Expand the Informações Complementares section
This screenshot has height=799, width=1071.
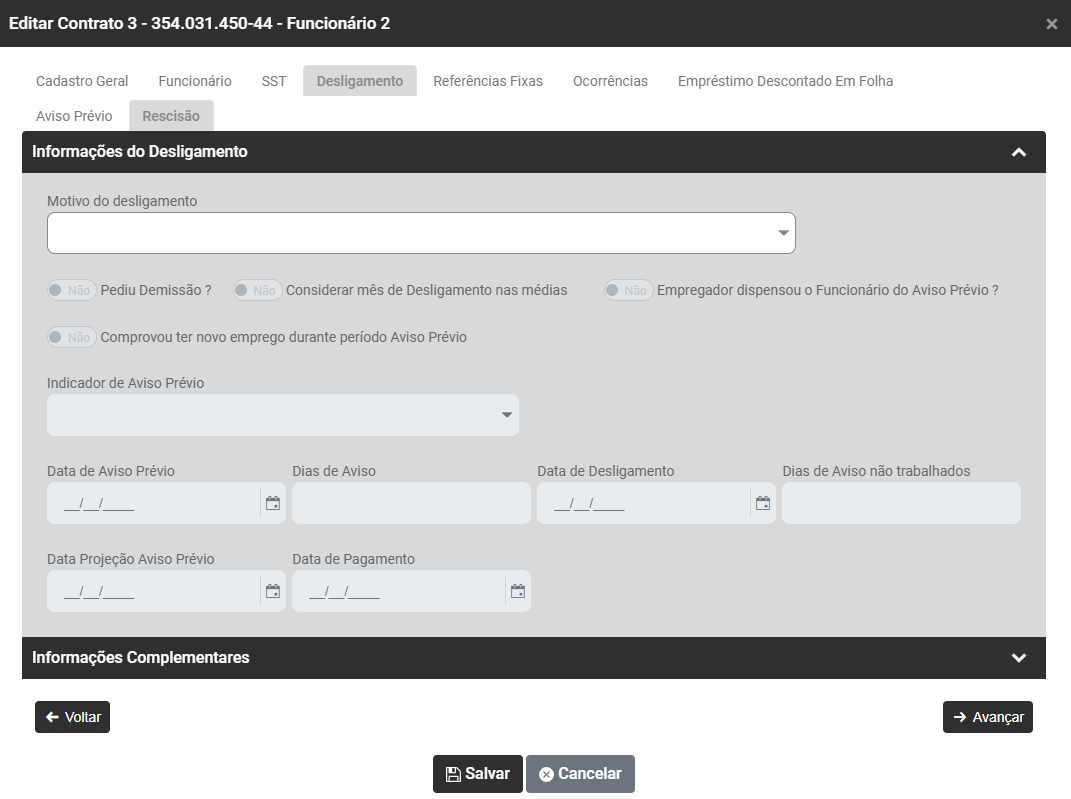[x=1018, y=658]
